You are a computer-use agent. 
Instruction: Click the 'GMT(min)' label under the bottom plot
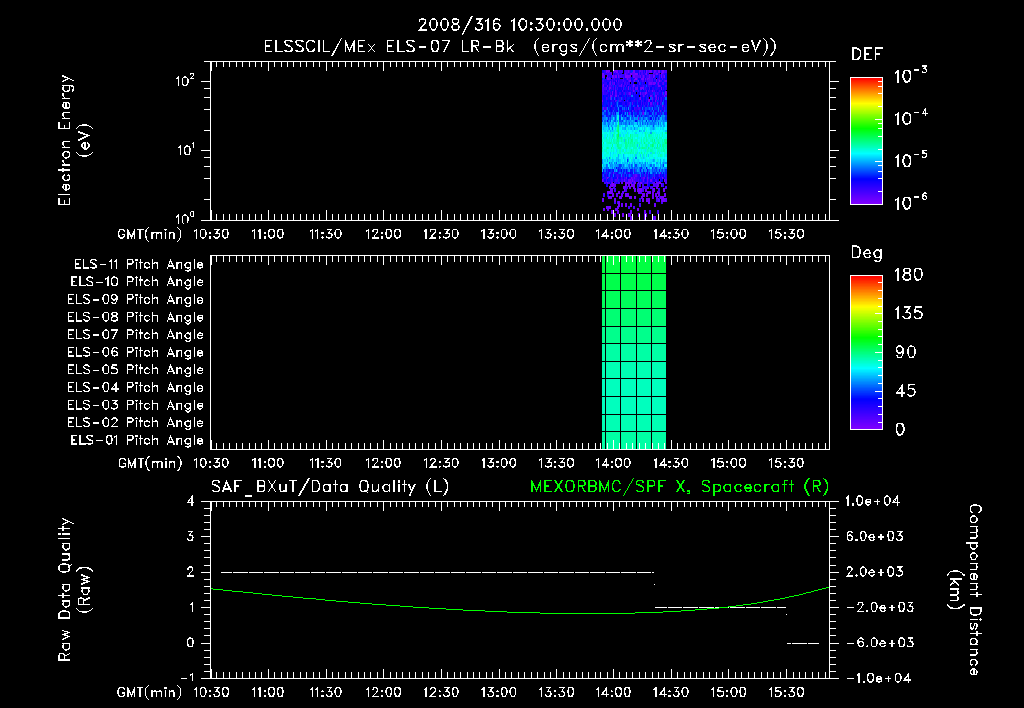(149, 692)
